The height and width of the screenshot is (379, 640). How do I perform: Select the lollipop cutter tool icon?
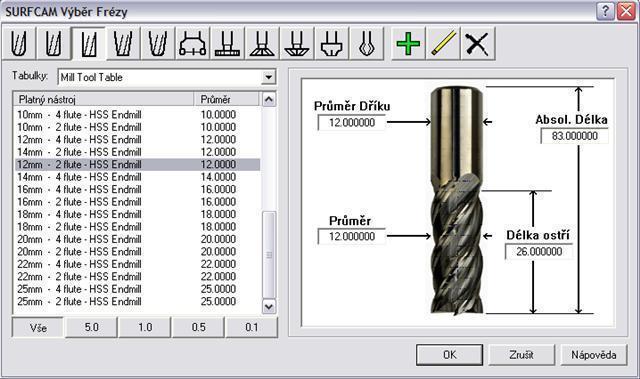[x=367, y=43]
